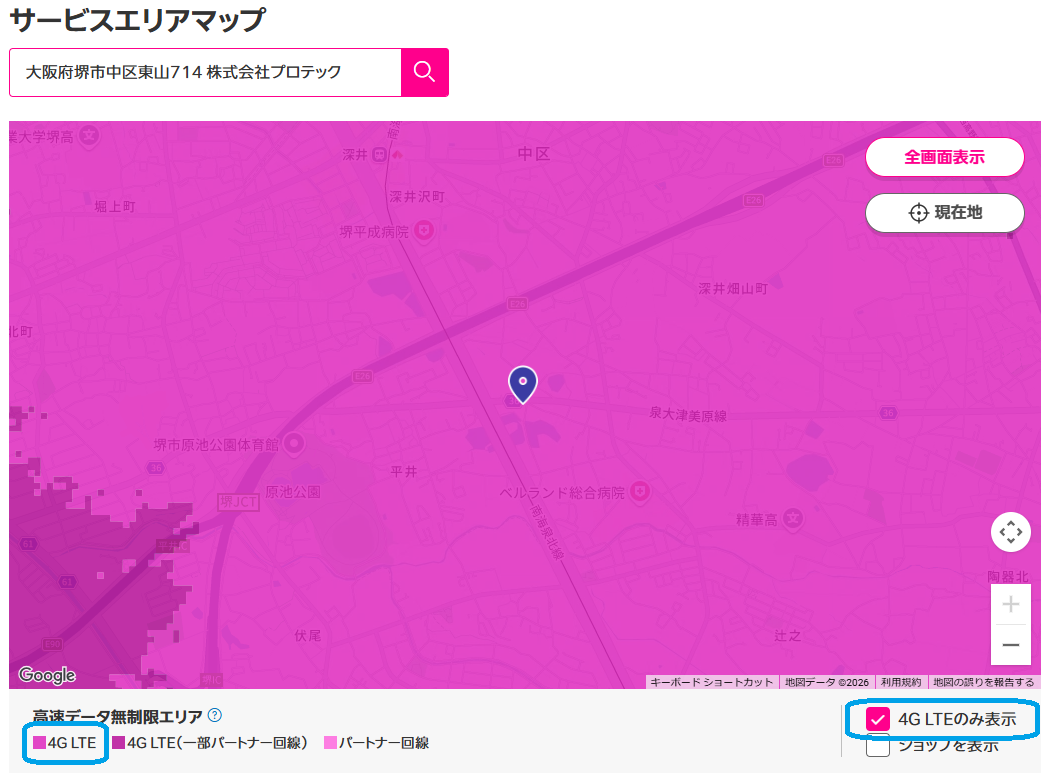Click the 精華高 school marker icon

coord(792,518)
